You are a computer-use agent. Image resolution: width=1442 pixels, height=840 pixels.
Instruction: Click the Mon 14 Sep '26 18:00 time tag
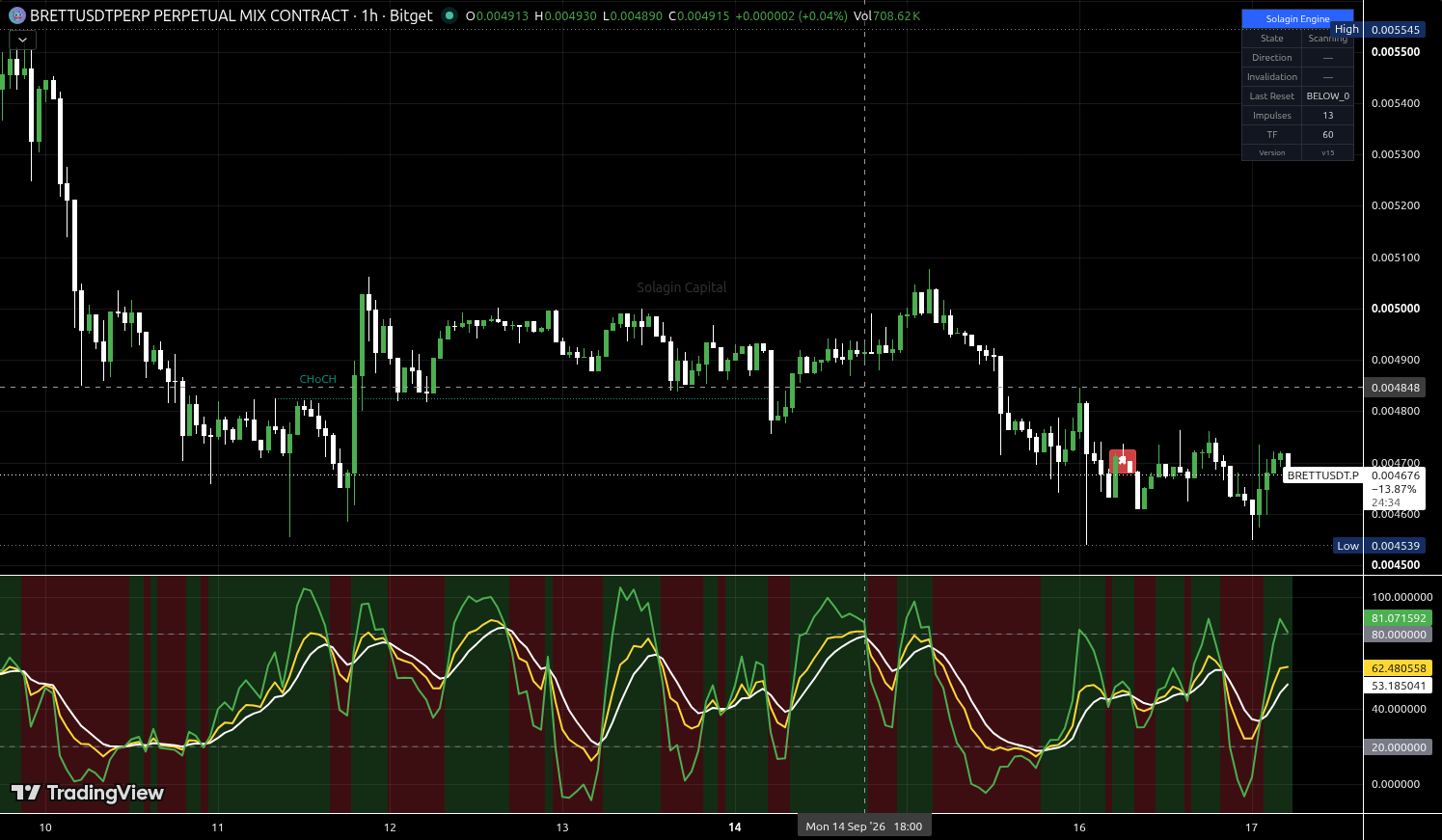pyautogui.click(x=864, y=826)
